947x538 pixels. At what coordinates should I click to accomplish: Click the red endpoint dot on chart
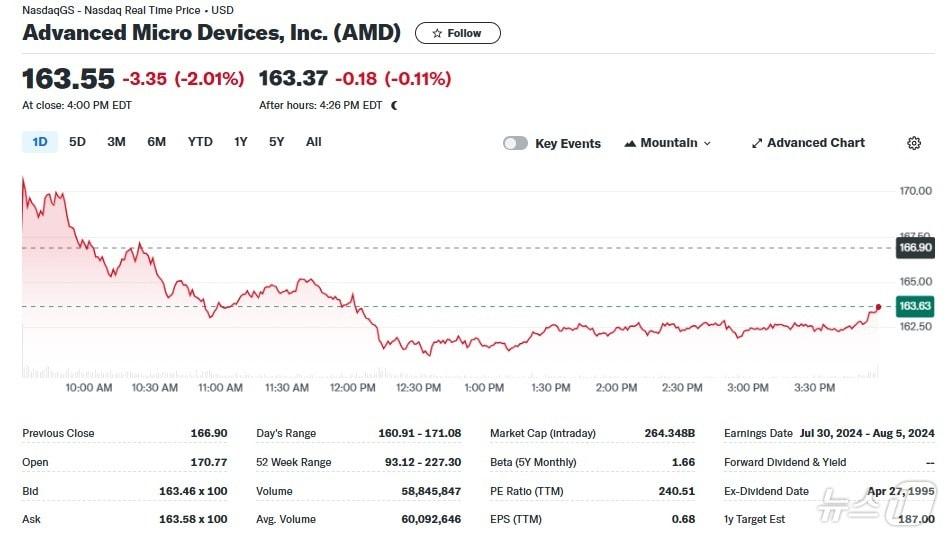(878, 307)
